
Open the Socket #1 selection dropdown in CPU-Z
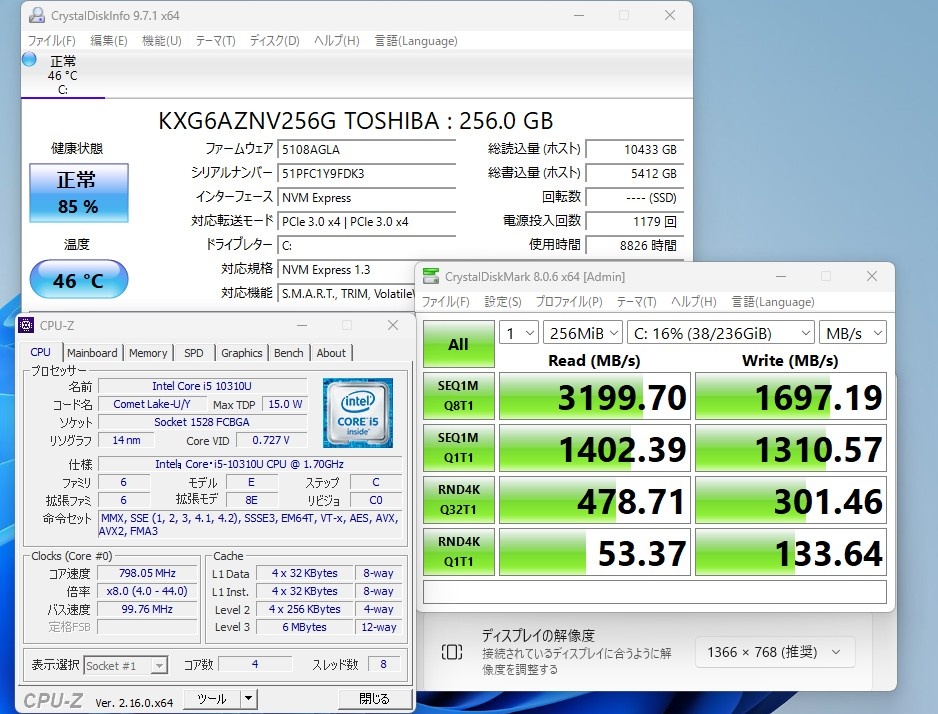[126, 666]
